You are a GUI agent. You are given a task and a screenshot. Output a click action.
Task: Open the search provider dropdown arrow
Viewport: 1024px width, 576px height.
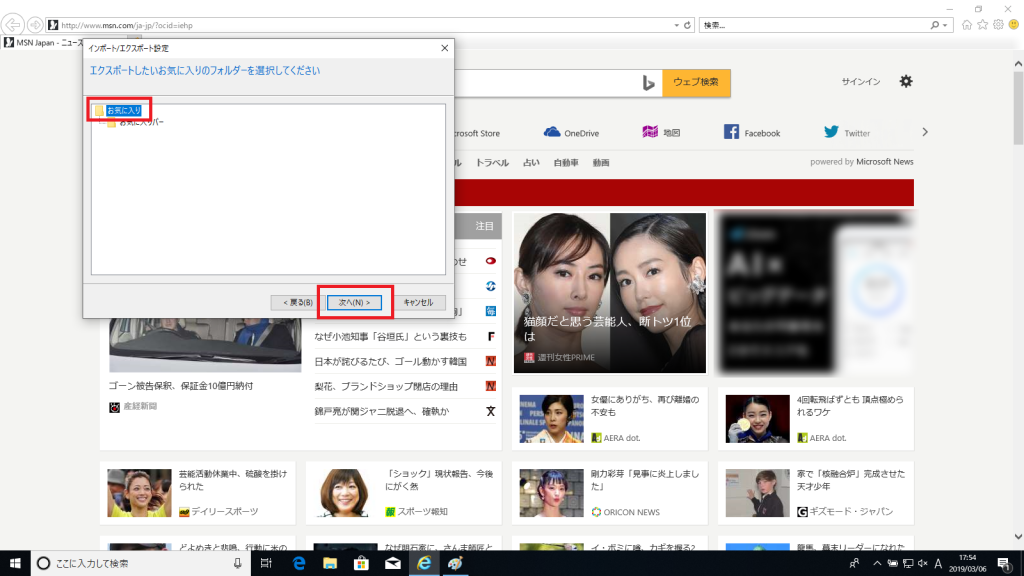pyautogui.click(x=944, y=26)
